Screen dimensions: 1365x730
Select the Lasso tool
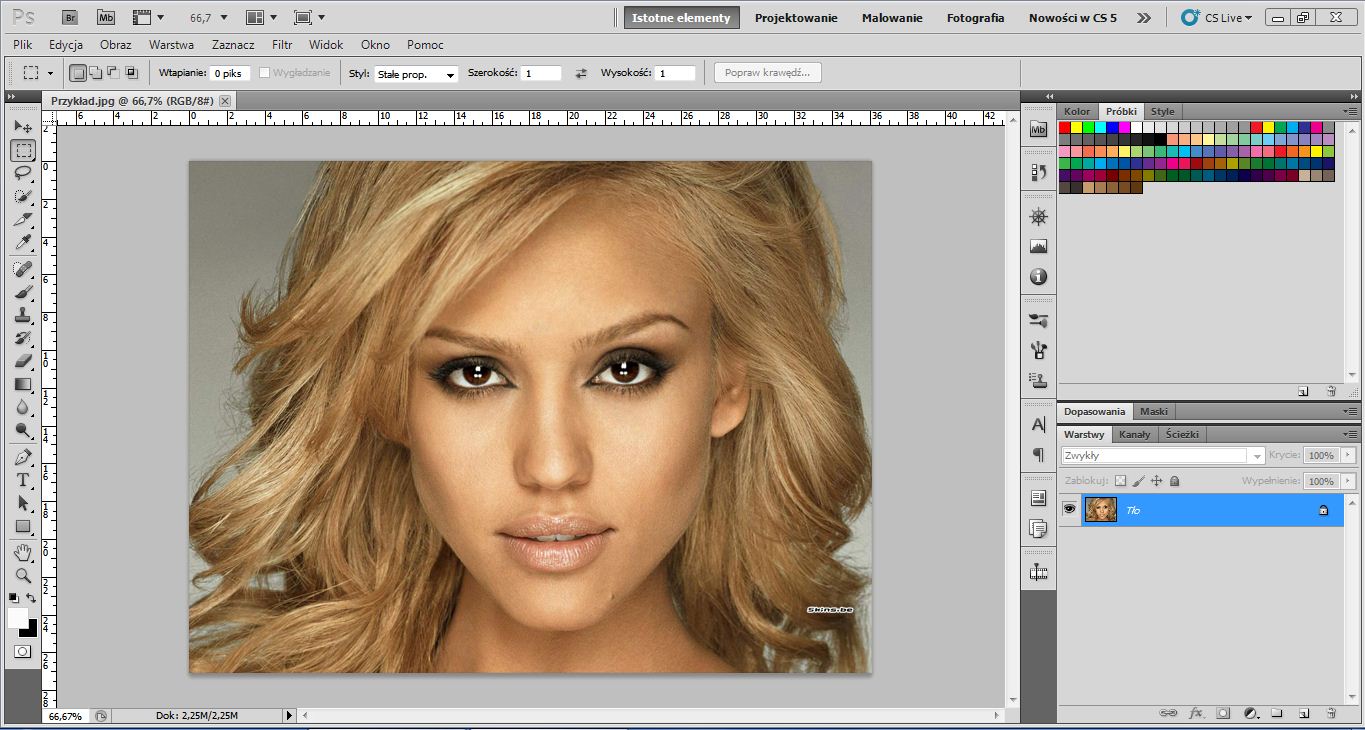click(23, 173)
